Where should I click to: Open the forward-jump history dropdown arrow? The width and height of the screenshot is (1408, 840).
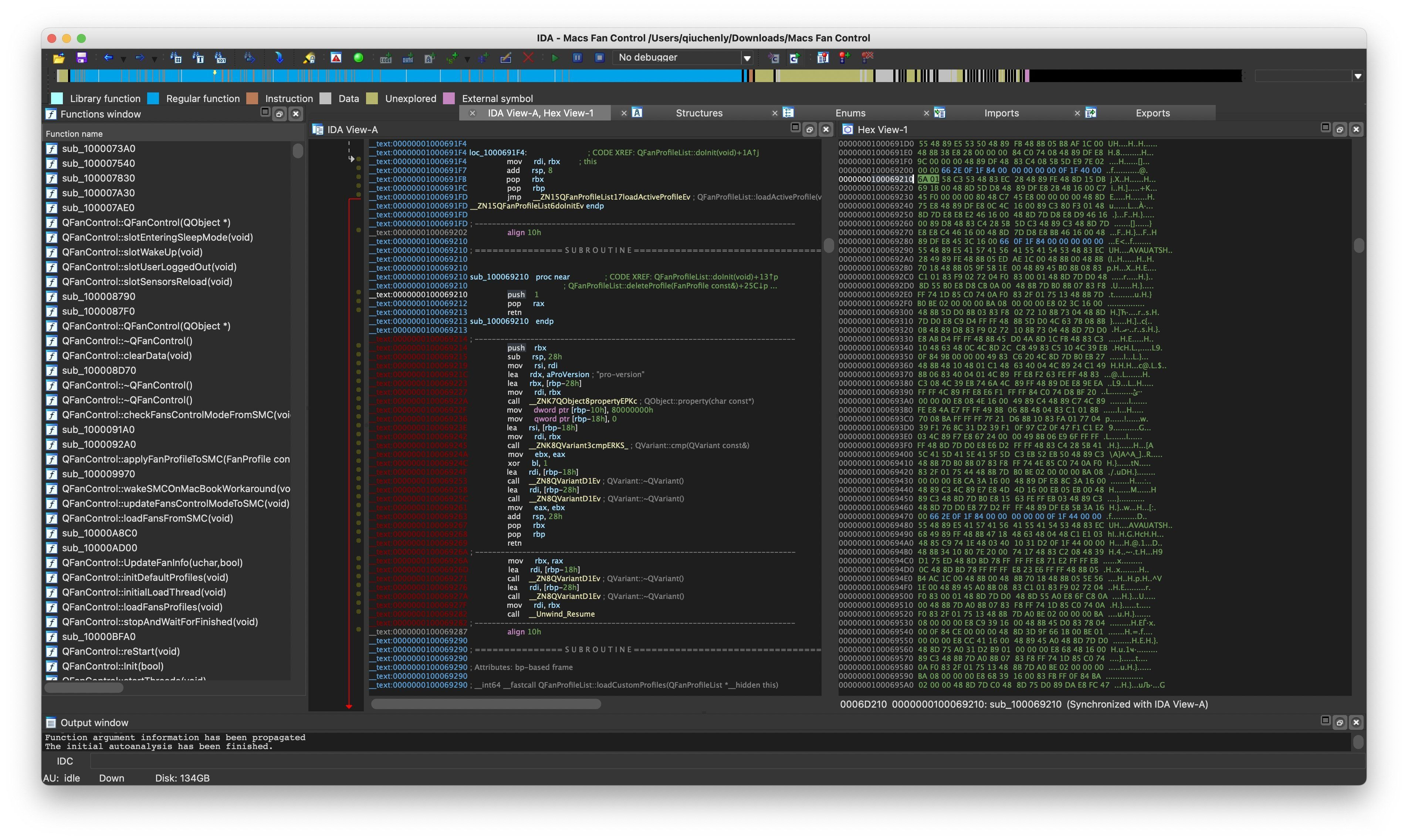click(154, 59)
